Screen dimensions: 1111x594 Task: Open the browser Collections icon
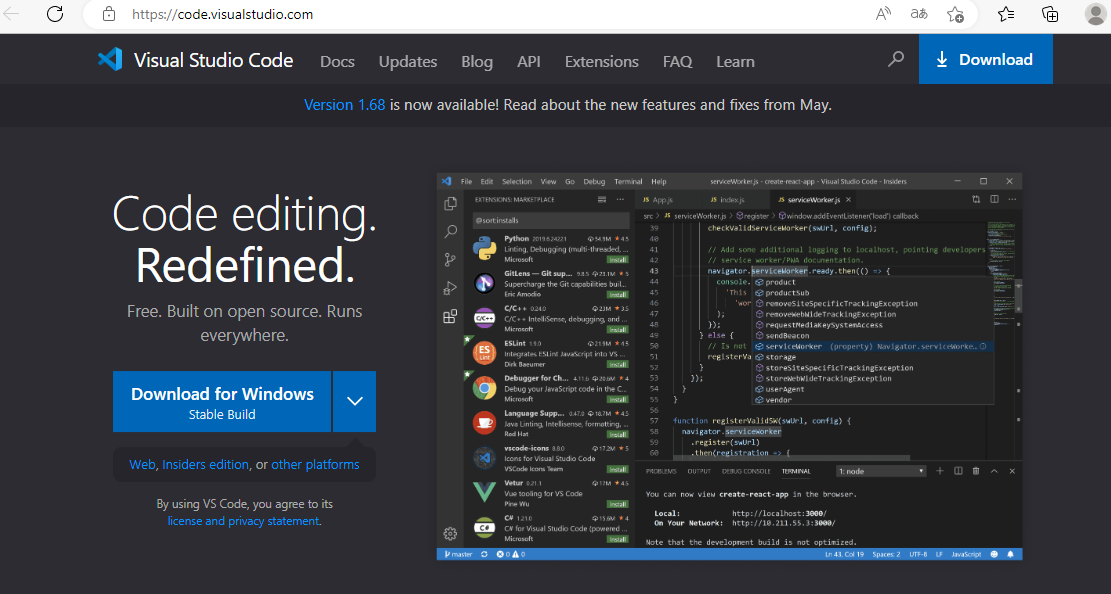(1049, 14)
